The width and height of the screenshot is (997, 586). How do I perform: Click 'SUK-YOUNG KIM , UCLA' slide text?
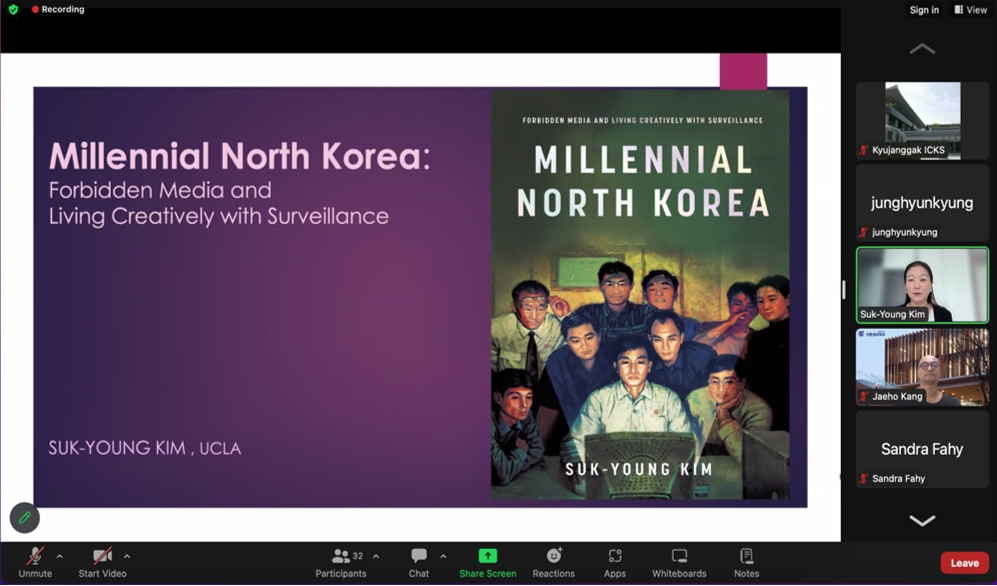click(145, 448)
